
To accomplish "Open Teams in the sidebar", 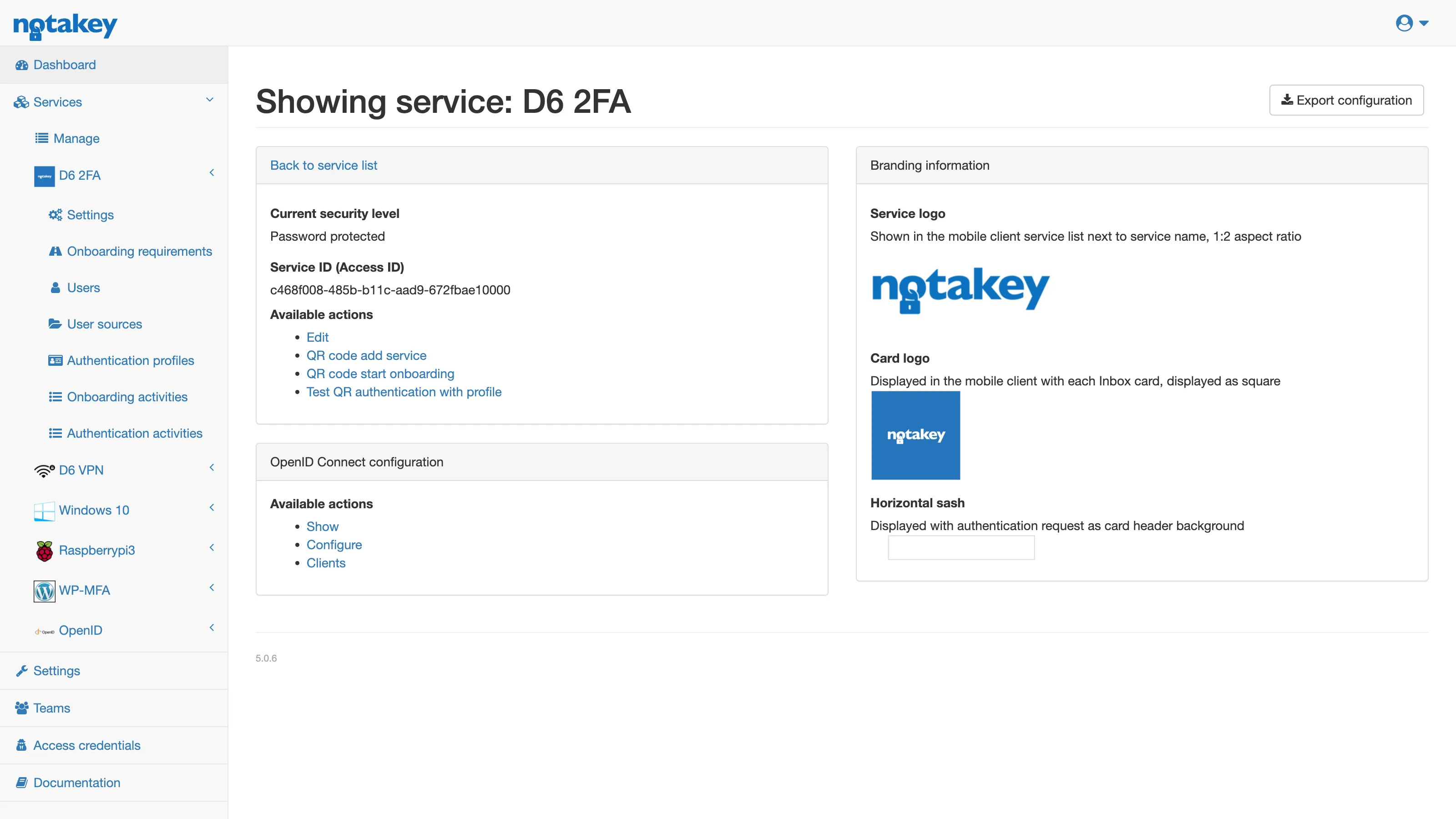I will (x=114, y=708).
